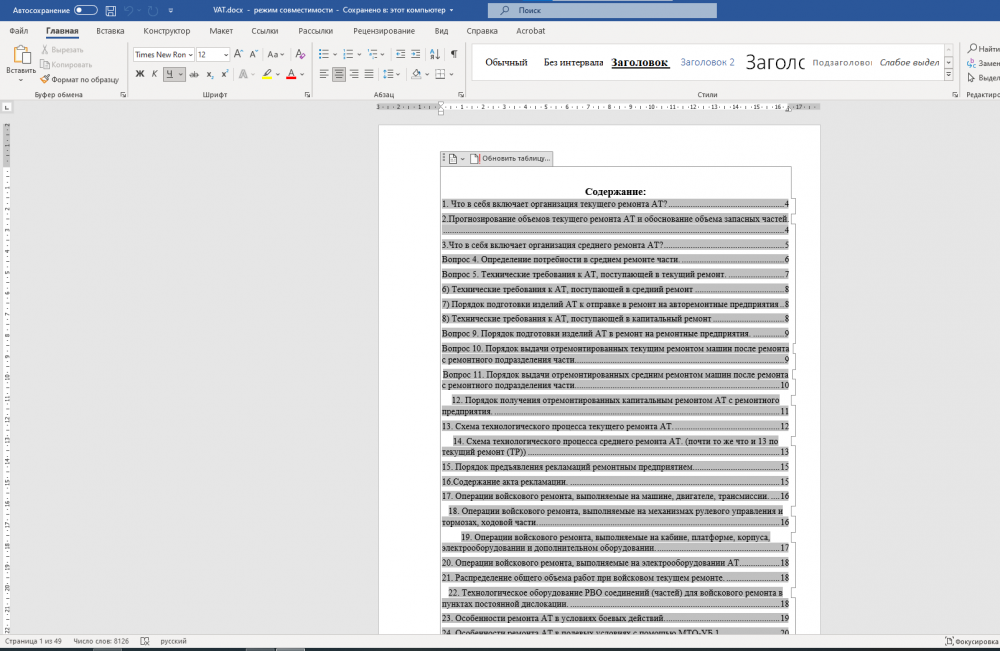Click the multilevel list icon
The width and height of the screenshot is (1000, 651).
click(x=373, y=54)
